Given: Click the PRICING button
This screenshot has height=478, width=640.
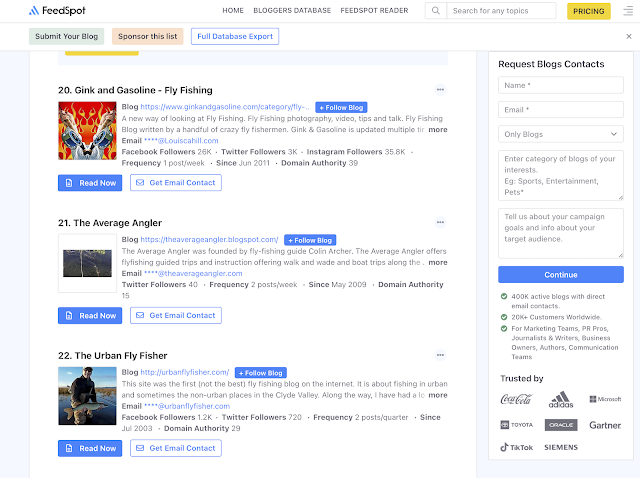Looking at the screenshot, I should click(589, 11).
